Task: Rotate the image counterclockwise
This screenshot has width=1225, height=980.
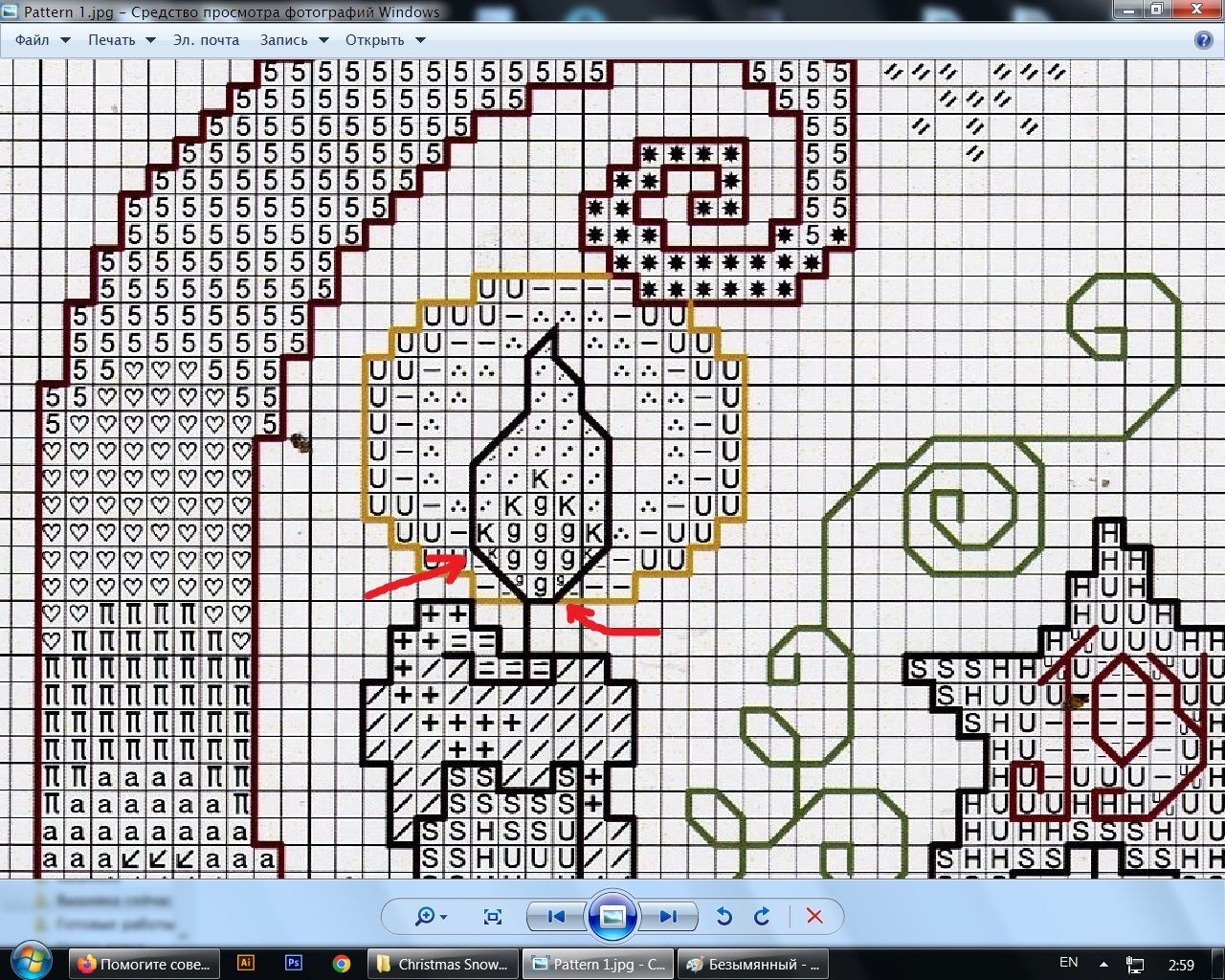Action: [724, 917]
